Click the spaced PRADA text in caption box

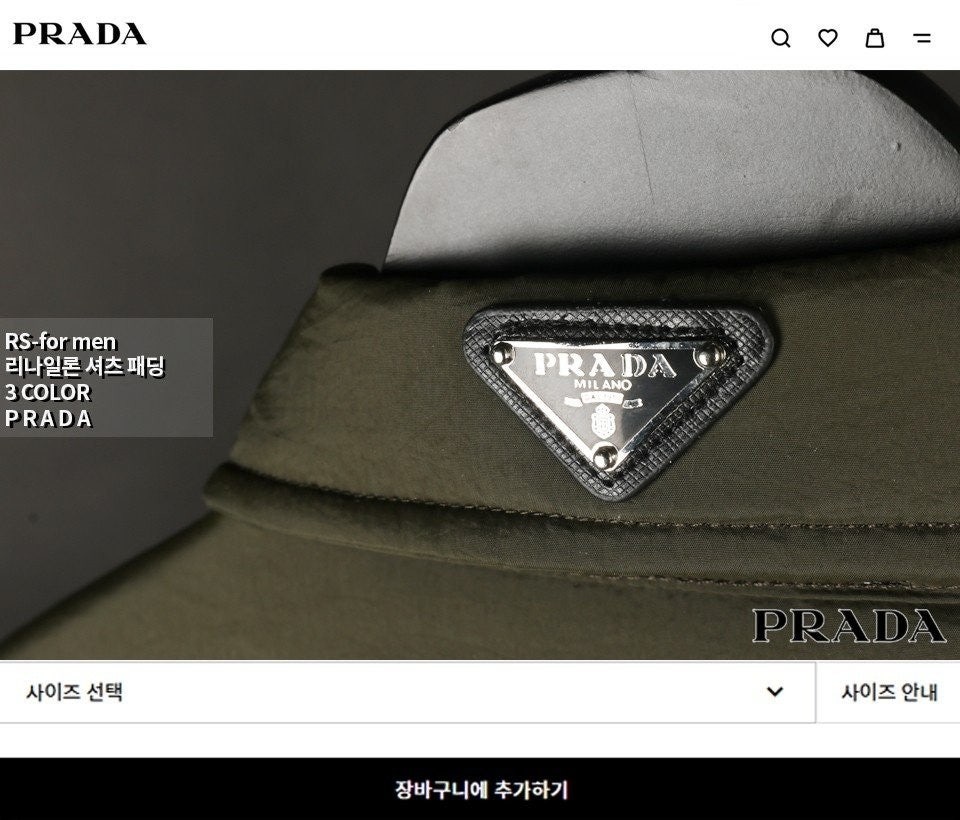click(x=48, y=418)
